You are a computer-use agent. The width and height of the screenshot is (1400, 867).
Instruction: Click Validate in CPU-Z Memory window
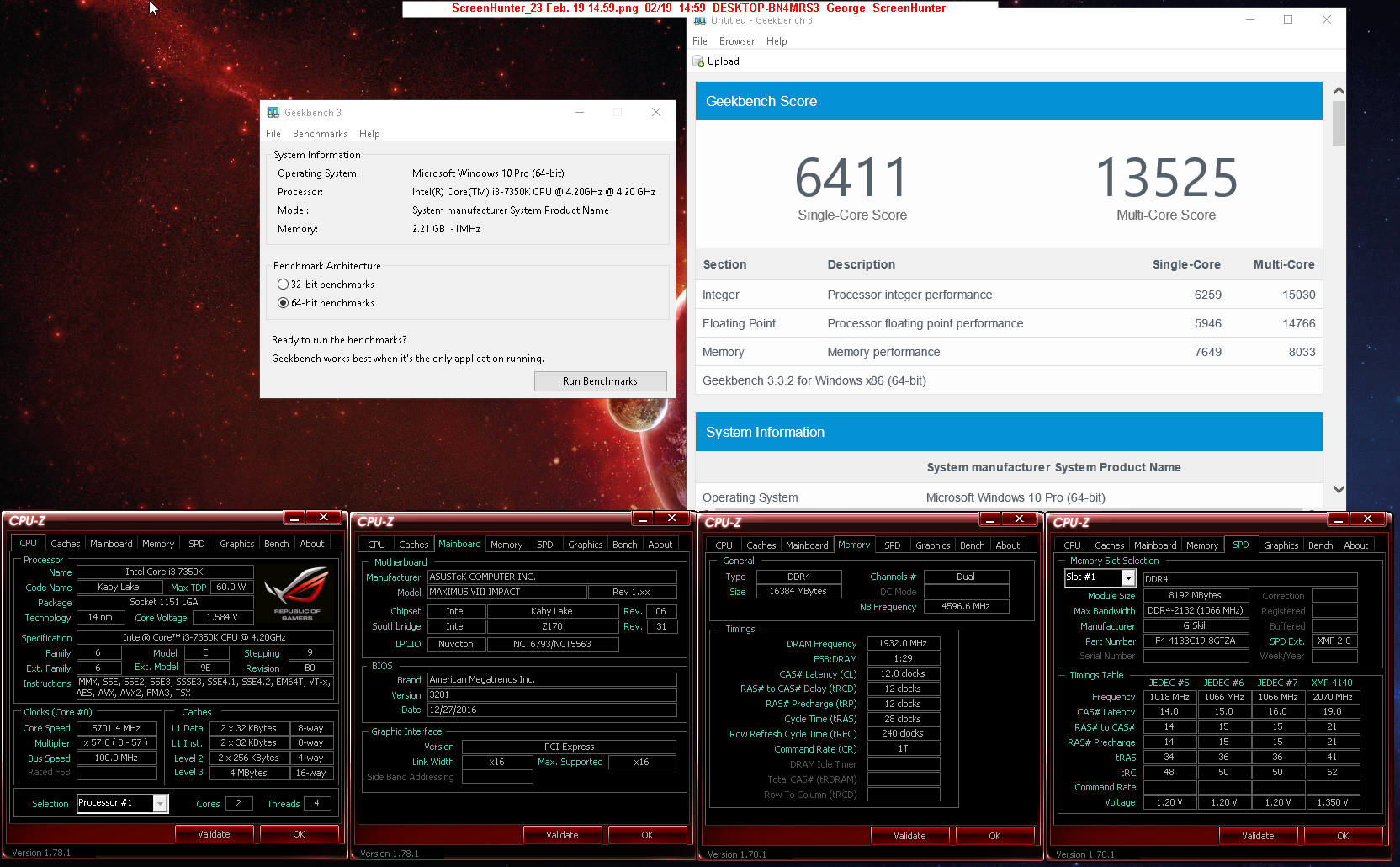click(x=909, y=836)
